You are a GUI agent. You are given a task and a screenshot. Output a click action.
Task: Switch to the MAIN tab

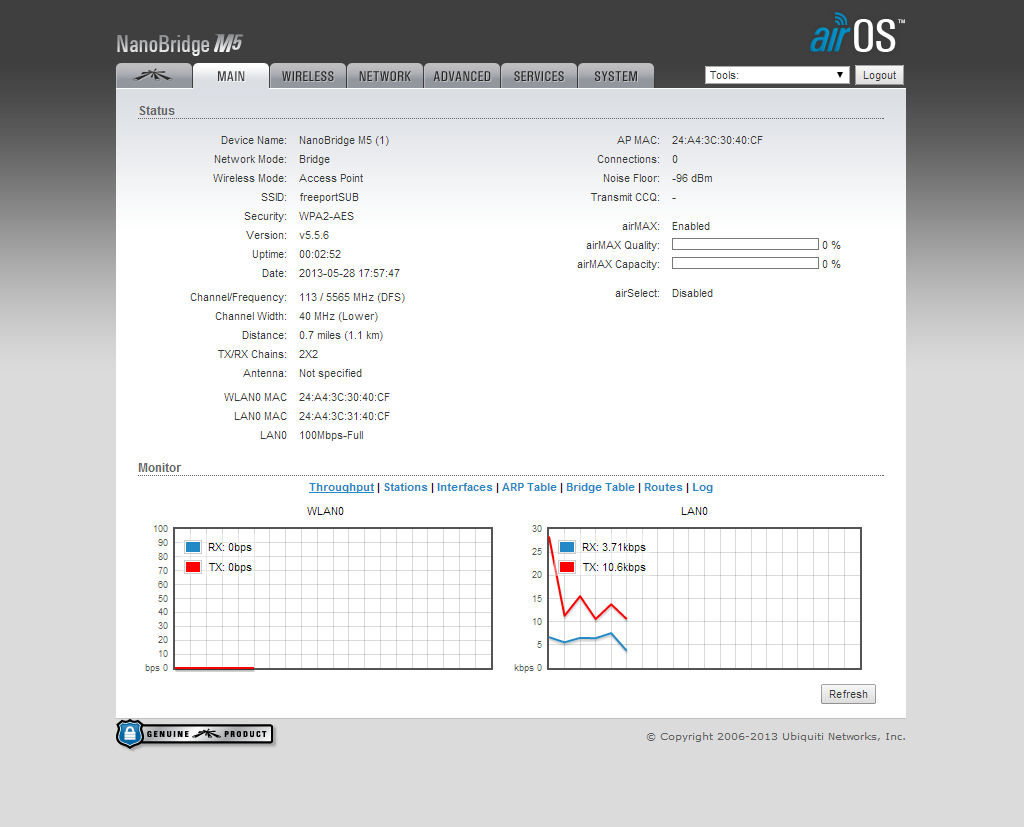click(231, 76)
